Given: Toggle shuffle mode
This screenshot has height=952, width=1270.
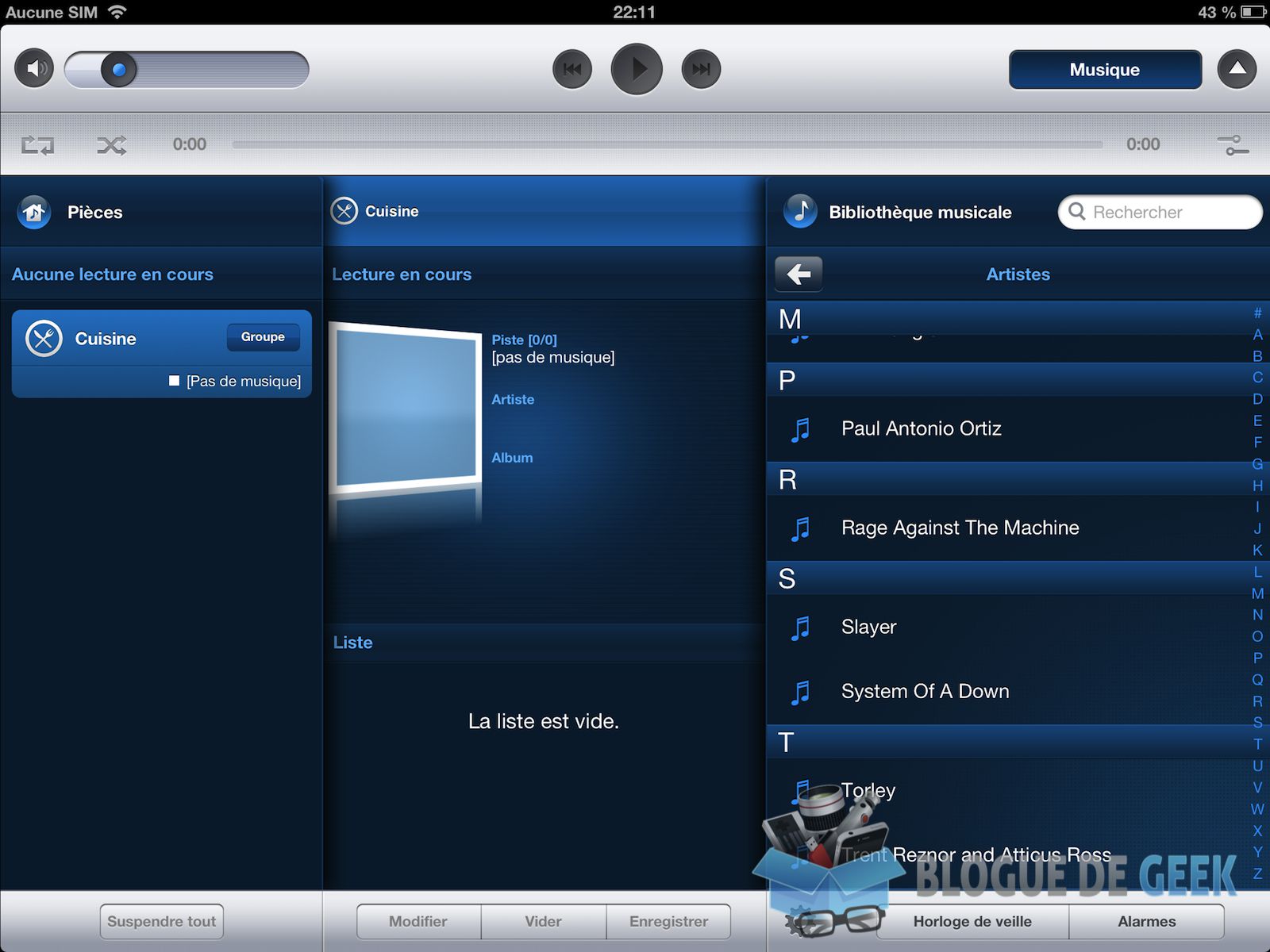Looking at the screenshot, I should coord(112,144).
